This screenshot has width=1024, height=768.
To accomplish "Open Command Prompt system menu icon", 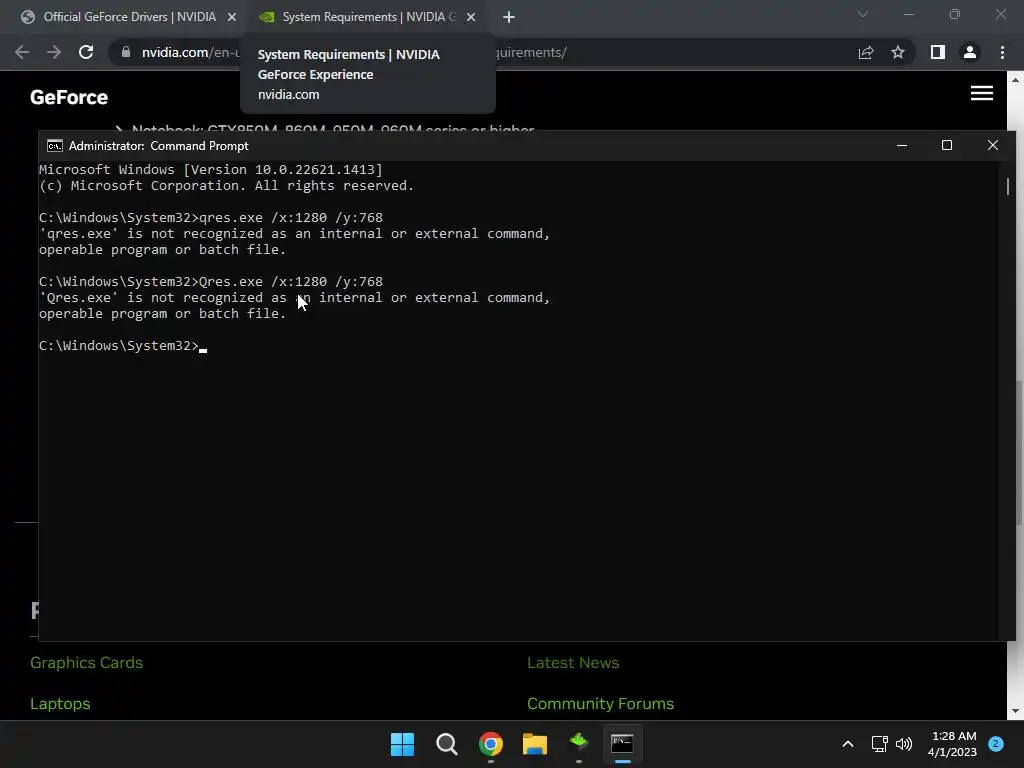I will tap(55, 146).
